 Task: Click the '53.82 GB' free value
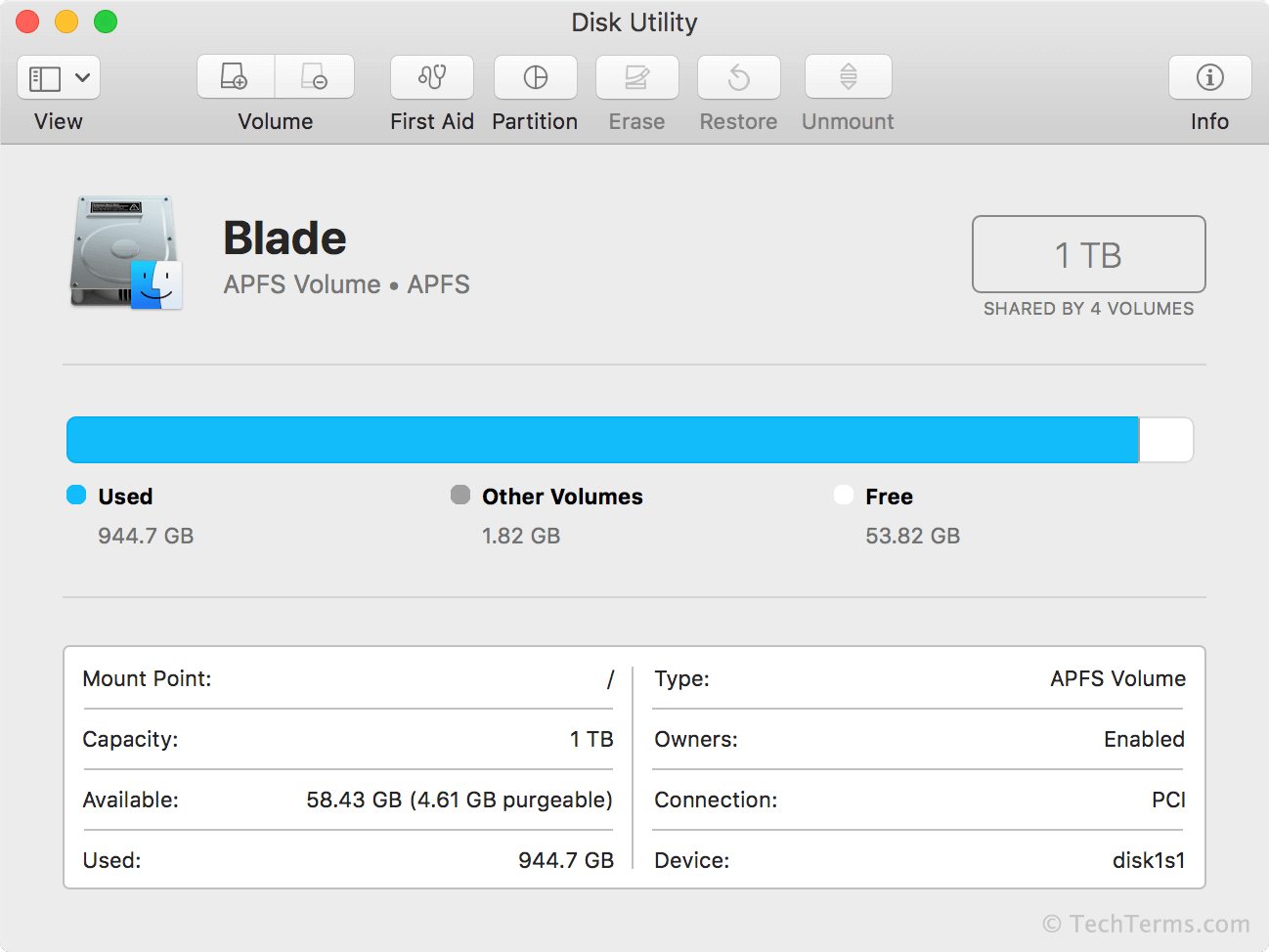tap(913, 536)
